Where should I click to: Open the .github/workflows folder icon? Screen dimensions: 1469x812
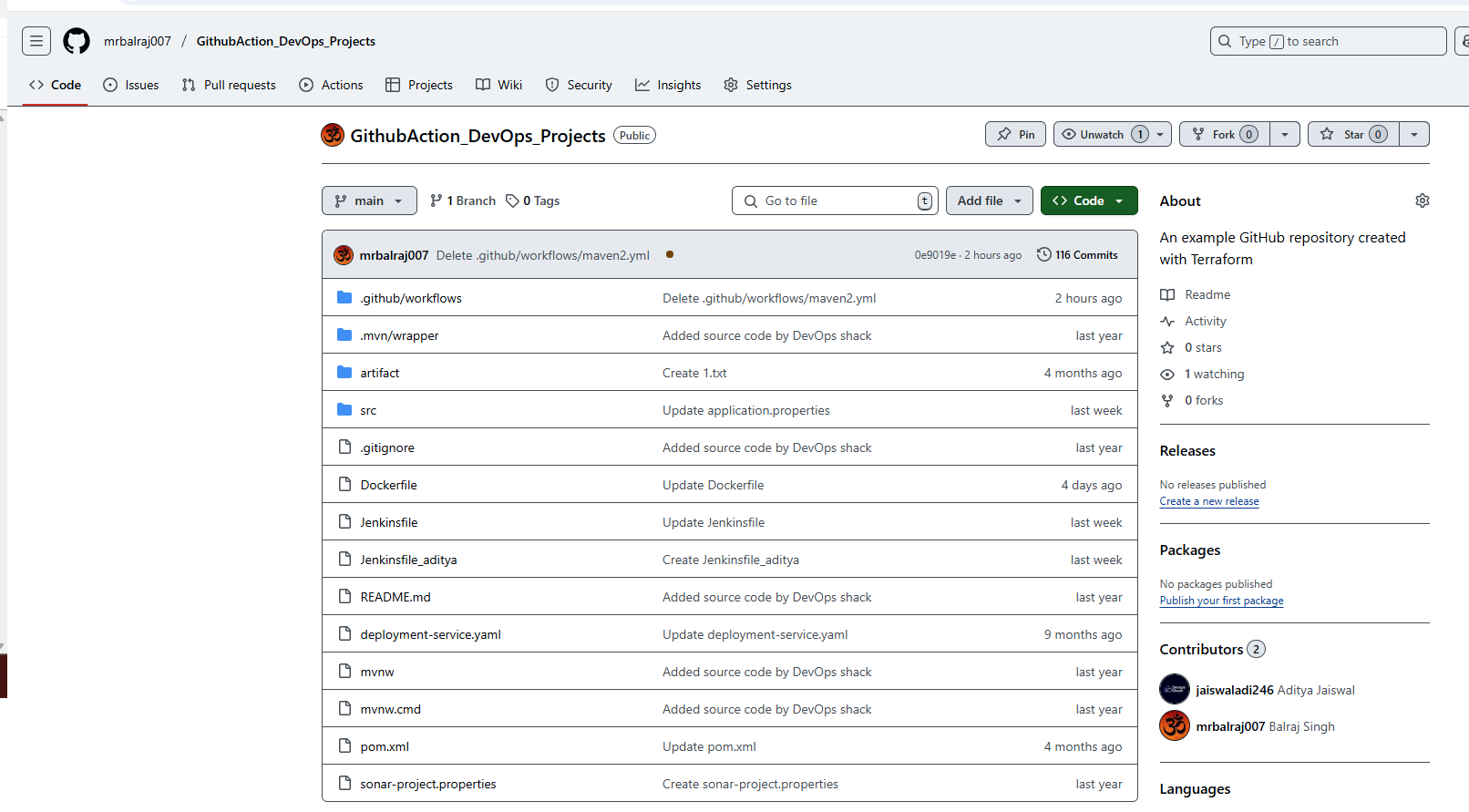[x=344, y=298]
